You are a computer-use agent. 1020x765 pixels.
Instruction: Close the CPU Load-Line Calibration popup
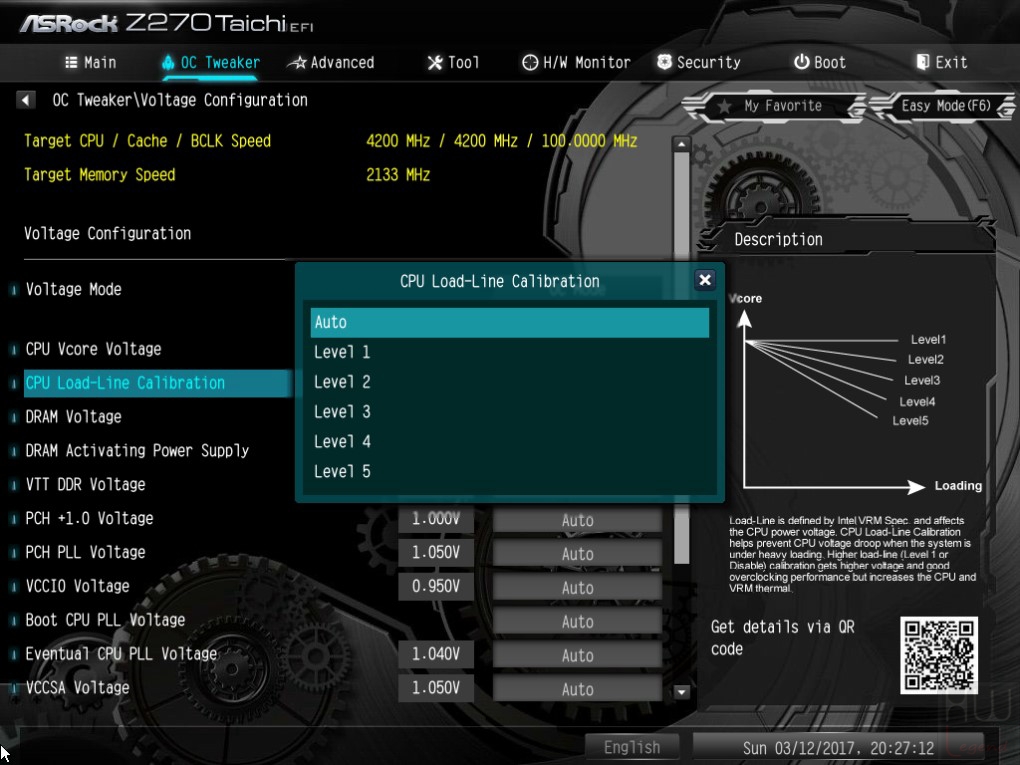click(705, 280)
